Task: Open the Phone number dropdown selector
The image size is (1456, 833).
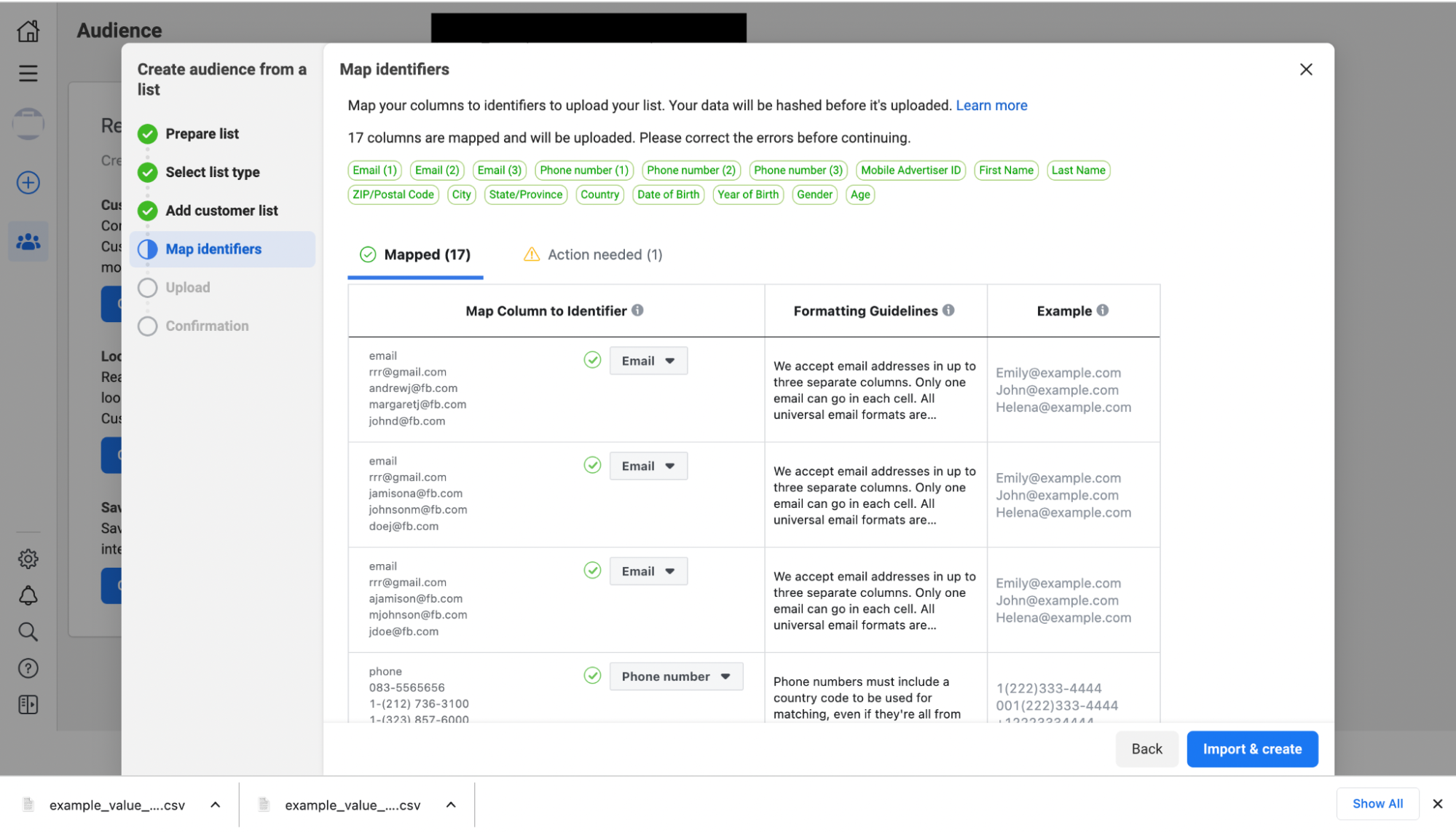Action: point(676,676)
